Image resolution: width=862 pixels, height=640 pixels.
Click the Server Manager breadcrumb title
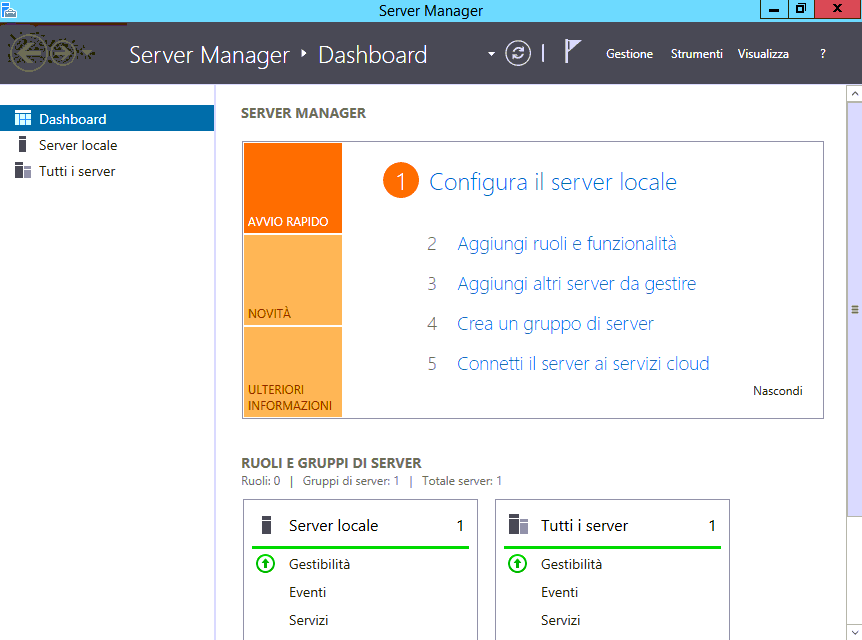[x=209, y=54]
